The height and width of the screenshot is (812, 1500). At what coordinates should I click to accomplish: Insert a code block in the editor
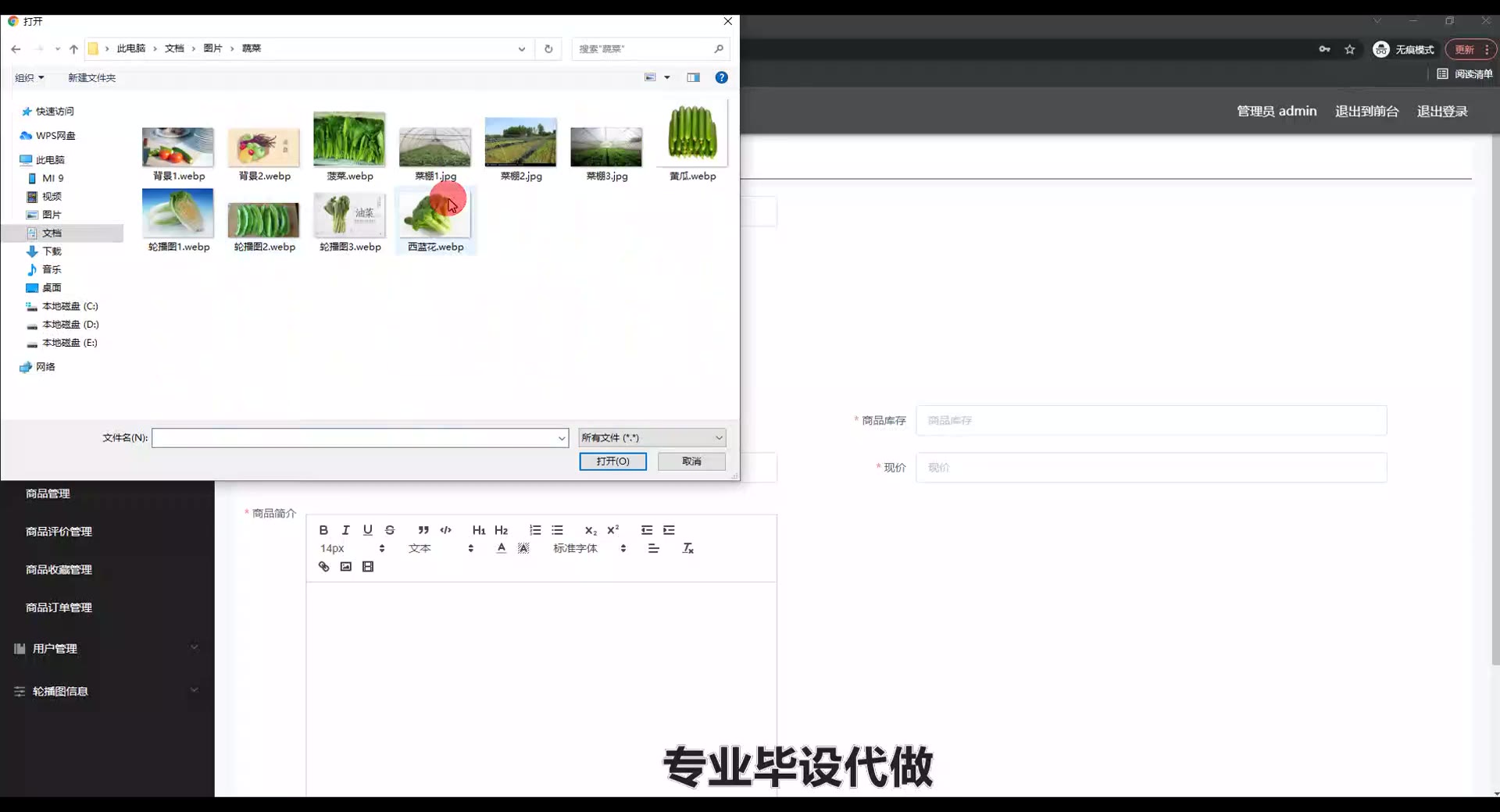[x=446, y=530]
